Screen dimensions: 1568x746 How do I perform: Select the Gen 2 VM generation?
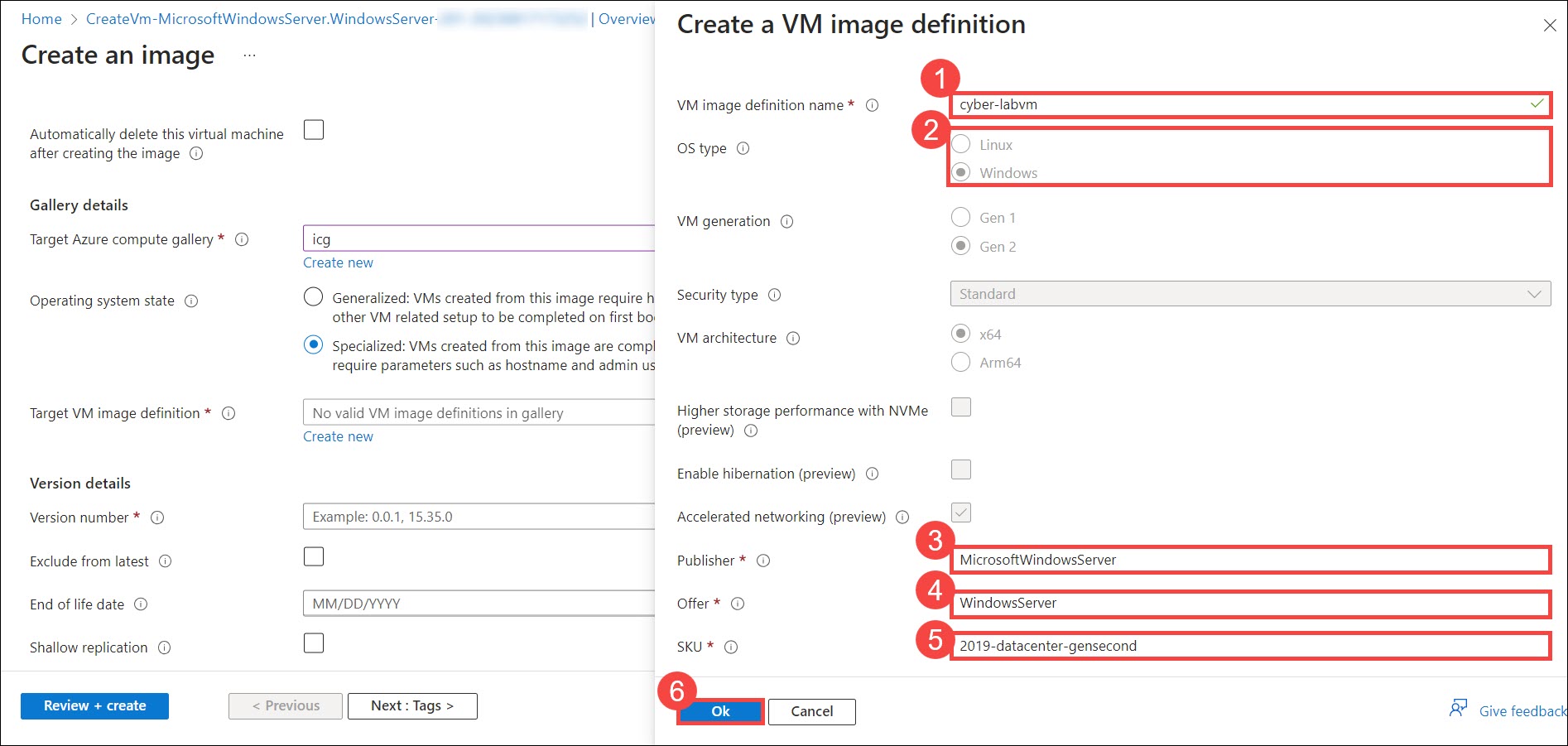(960, 246)
